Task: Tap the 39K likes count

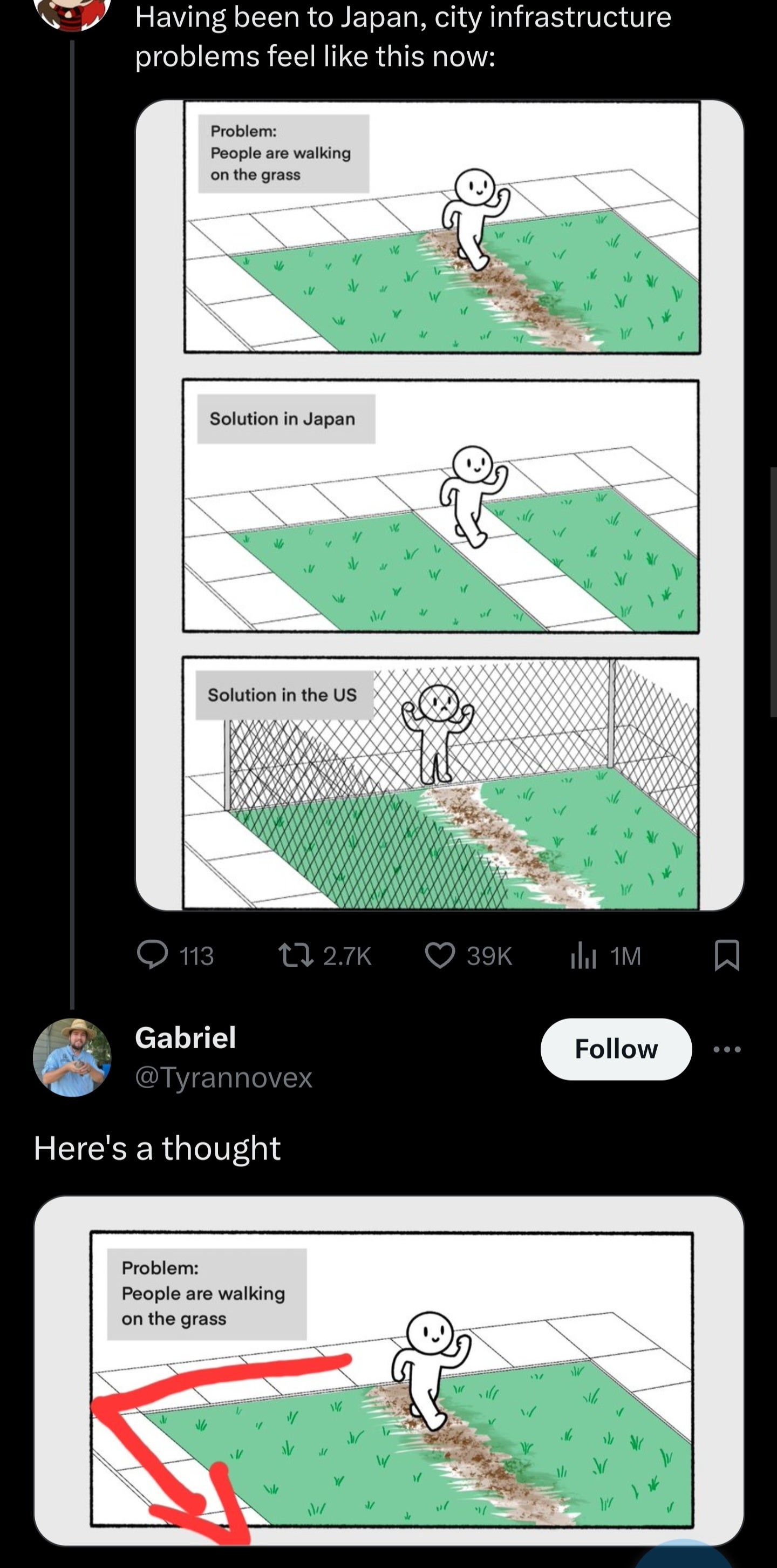Action: [489, 956]
